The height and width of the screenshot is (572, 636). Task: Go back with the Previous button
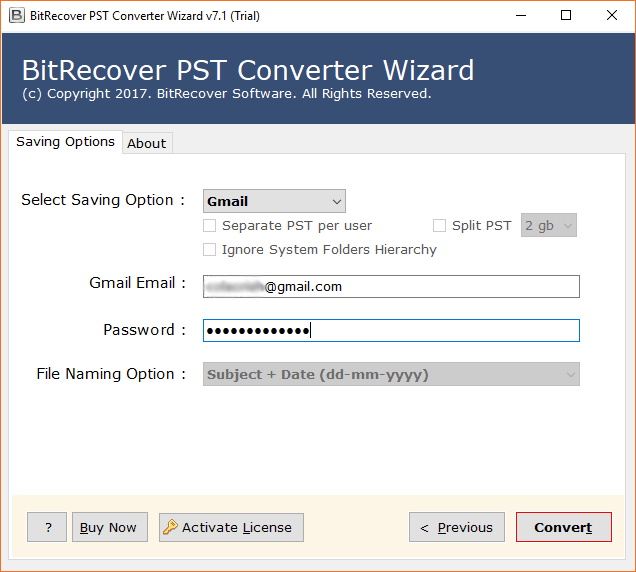tap(457, 527)
